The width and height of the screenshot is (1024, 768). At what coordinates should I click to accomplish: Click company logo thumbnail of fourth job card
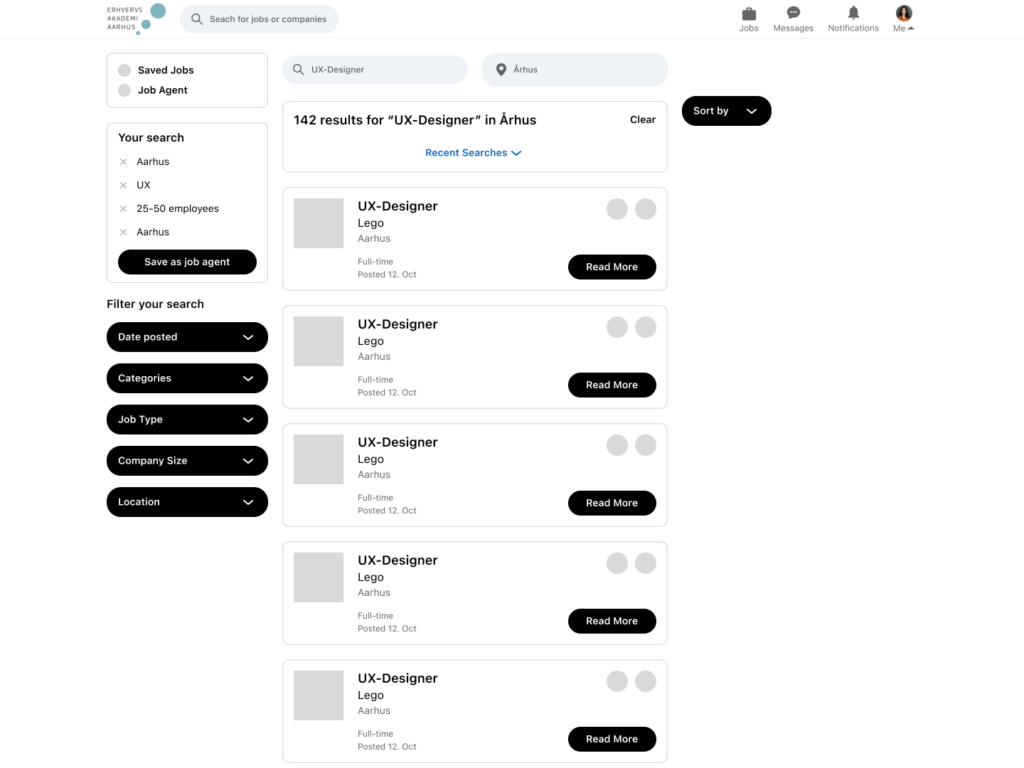coord(318,577)
